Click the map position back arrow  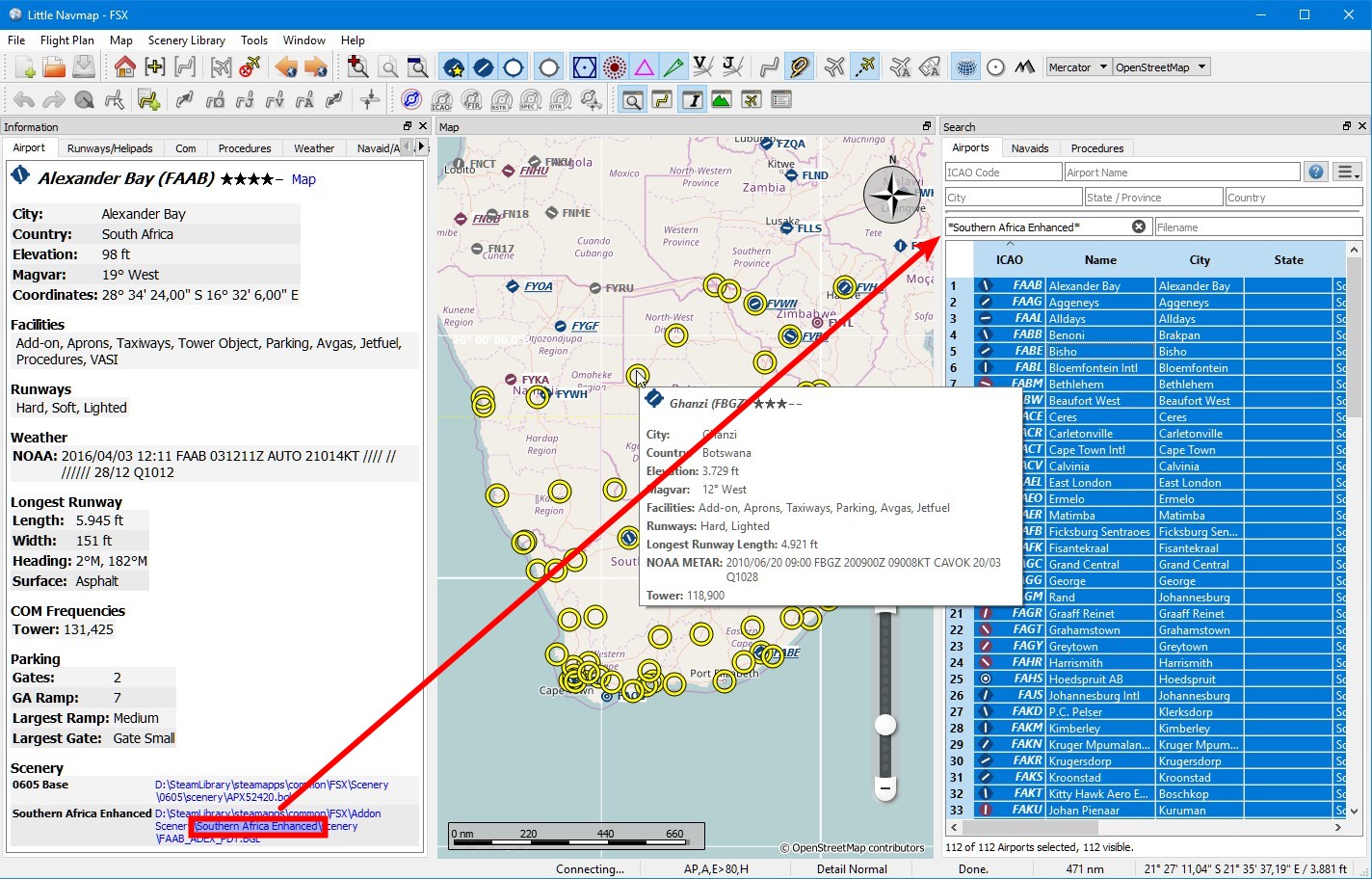[x=286, y=67]
